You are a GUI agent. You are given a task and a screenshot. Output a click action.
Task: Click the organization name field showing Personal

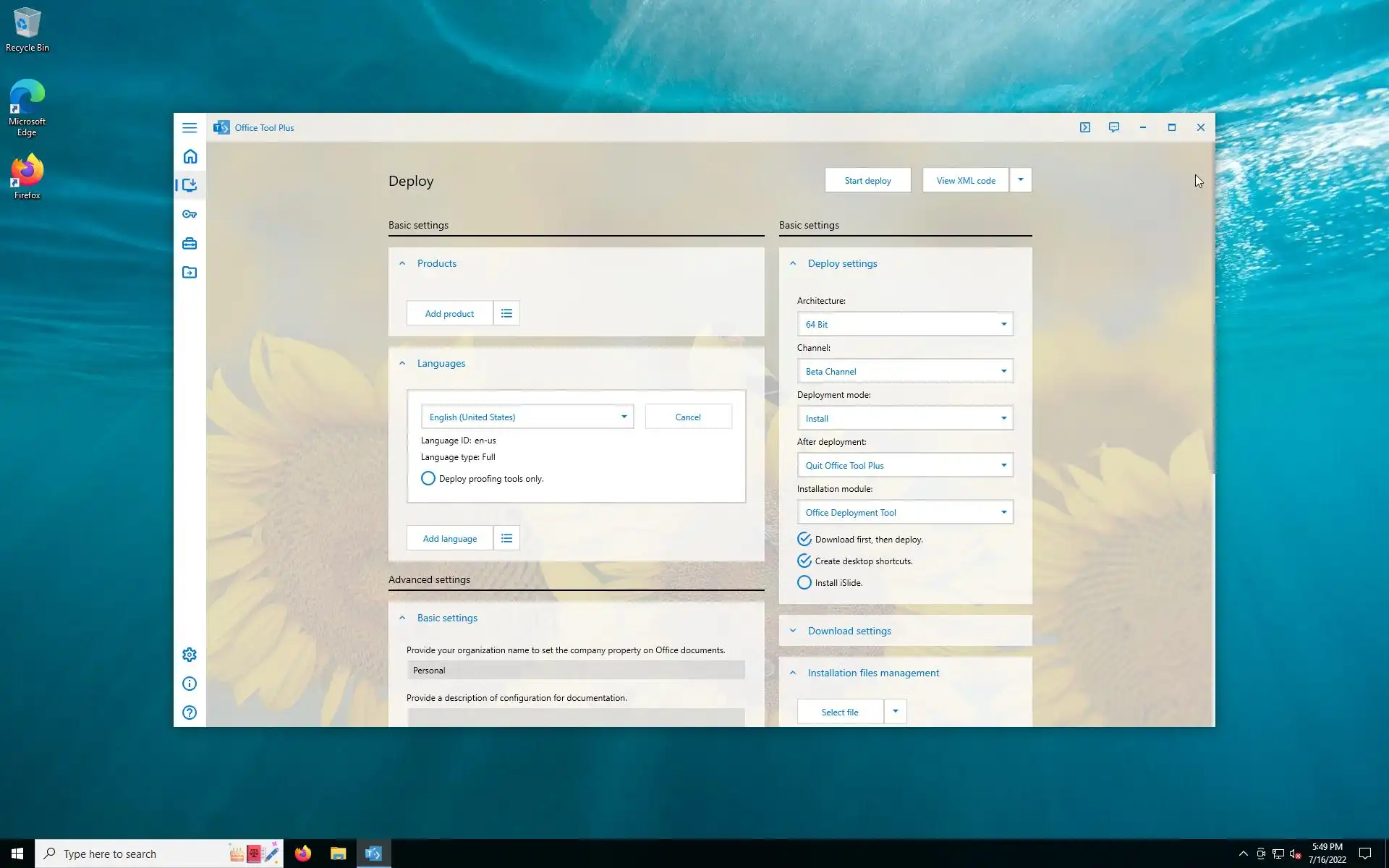(x=576, y=670)
